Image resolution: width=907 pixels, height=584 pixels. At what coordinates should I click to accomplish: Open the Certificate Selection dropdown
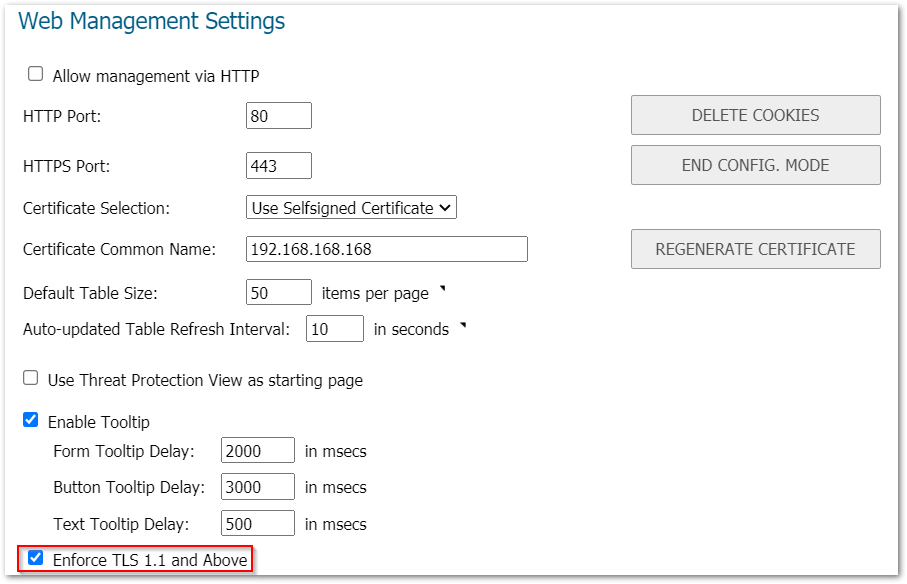click(351, 208)
